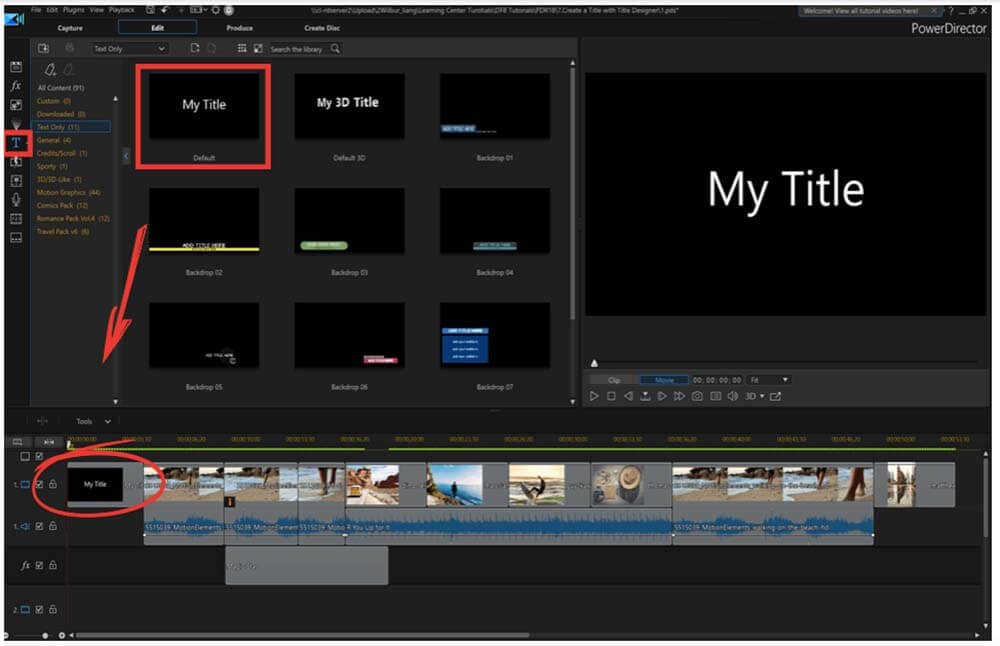
Task: Switch to the Create Disc tab
Action: point(322,28)
